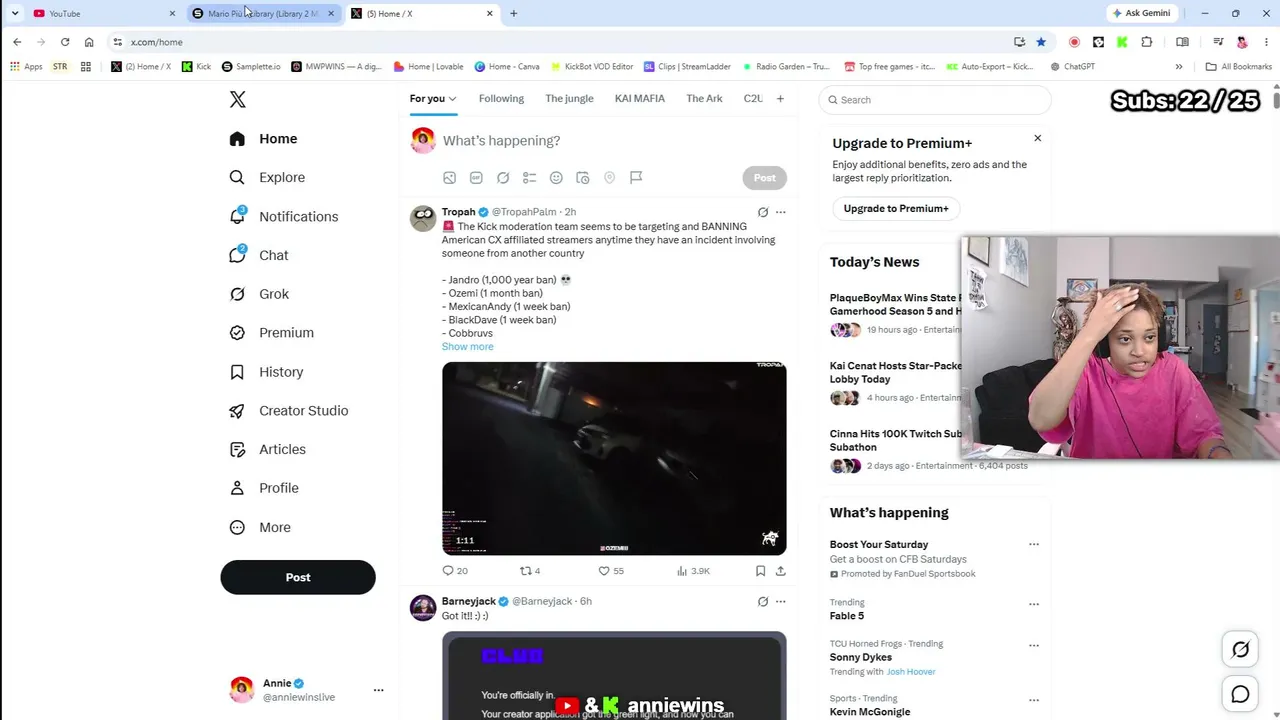Reload the page in the browser

tap(65, 42)
